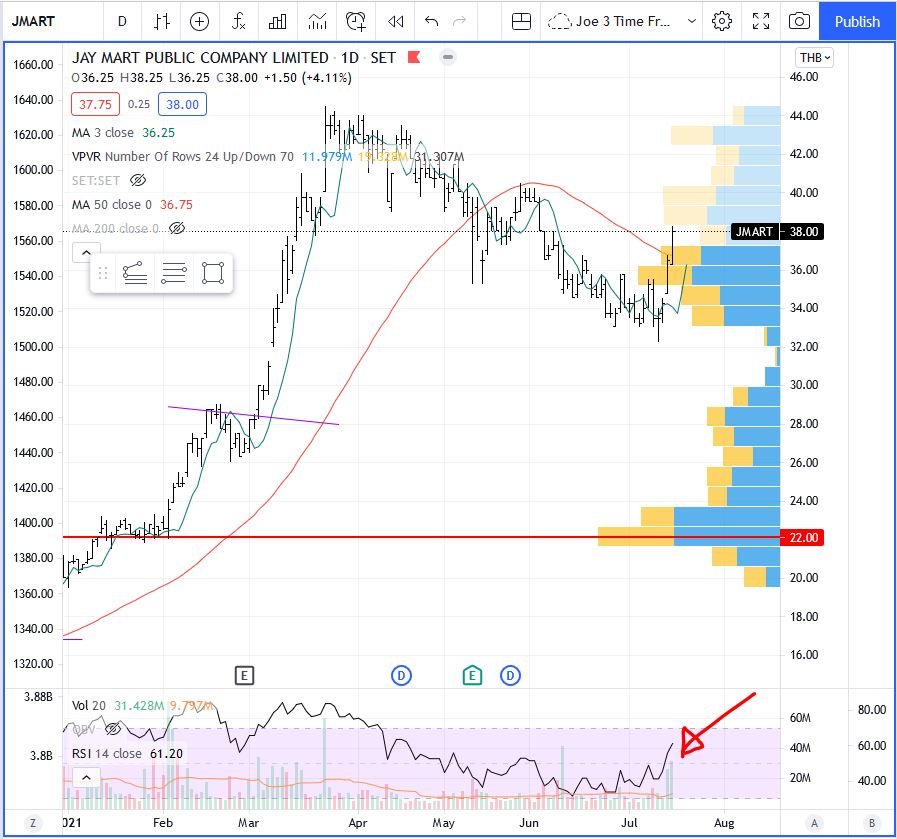The image size is (897, 839).
Task: Click the blue 38.00 buy price button
Action: (182, 104)
